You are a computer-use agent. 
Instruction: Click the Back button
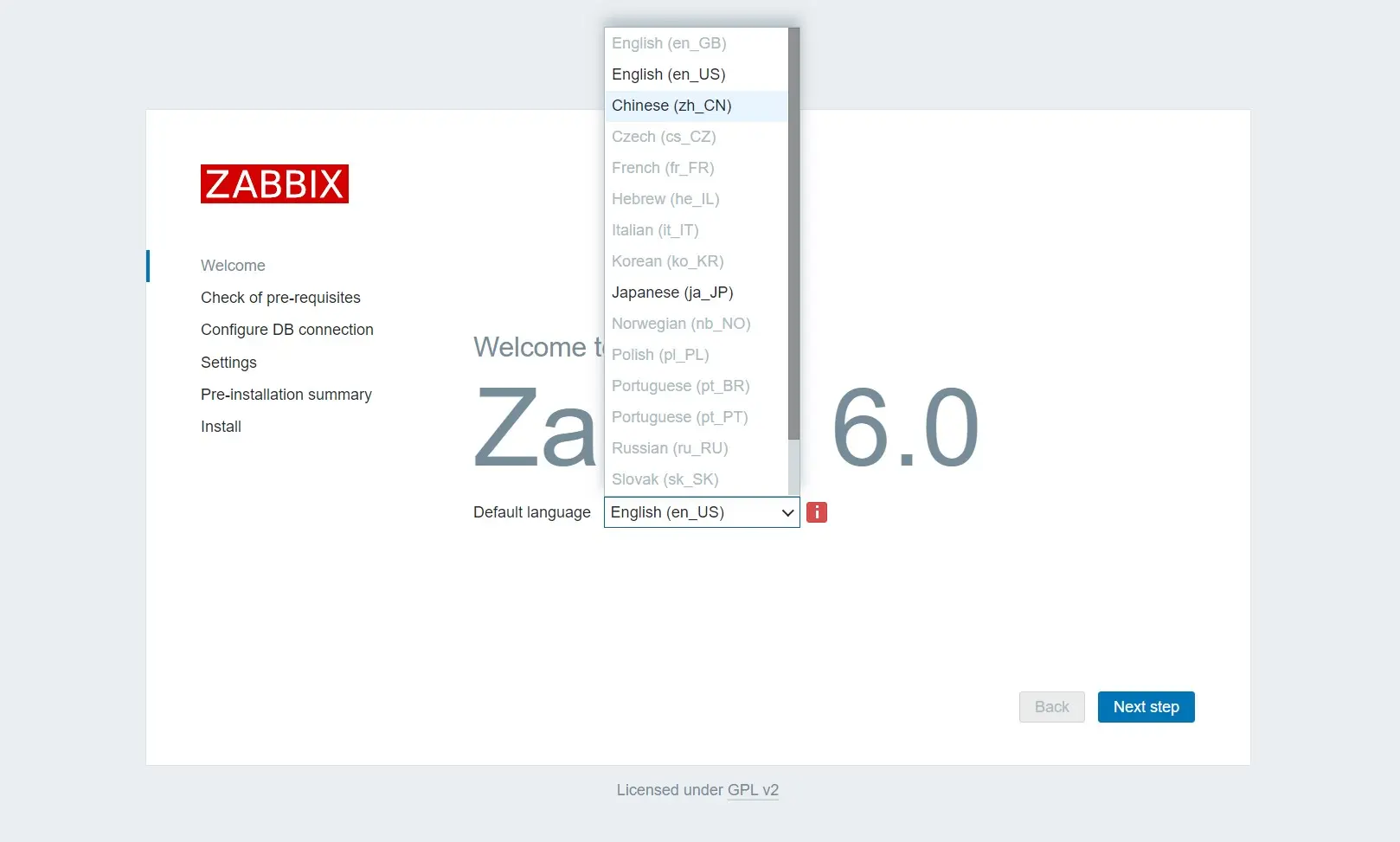click(x=1051, y=707)
